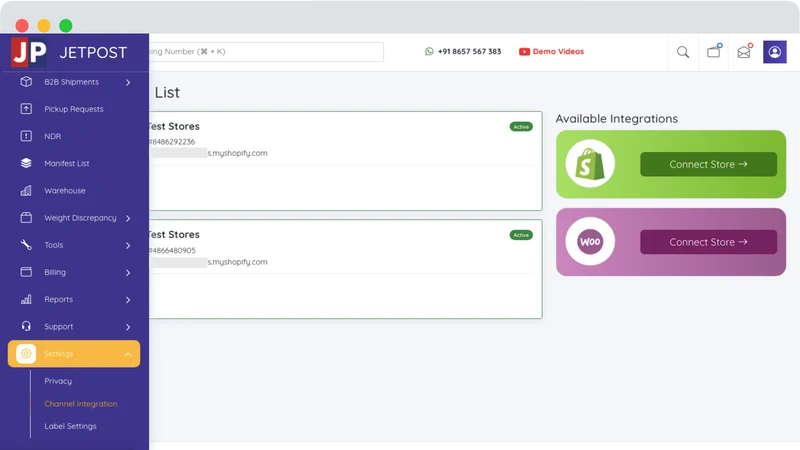This screenshot has width=800, height=450.
Task: Click the Shopify bag logo
Action: click(x=590, y=164)
